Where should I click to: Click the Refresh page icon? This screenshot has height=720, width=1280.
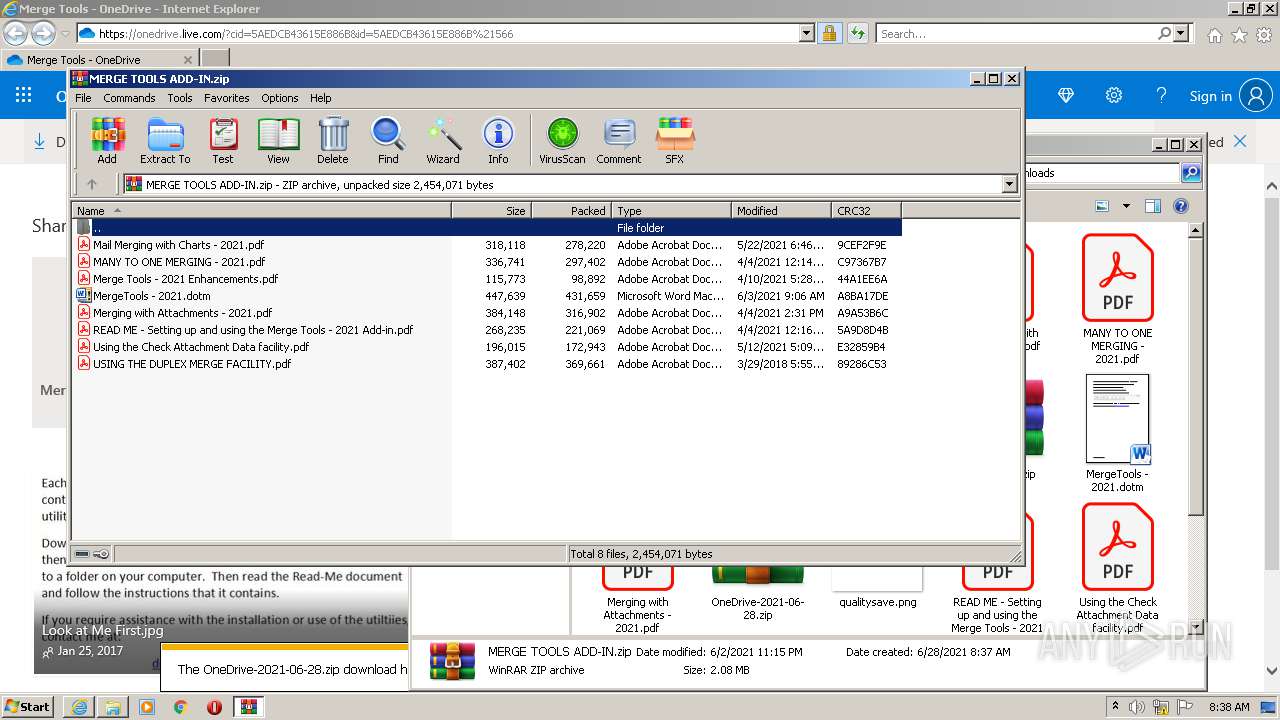click(857, 33)
